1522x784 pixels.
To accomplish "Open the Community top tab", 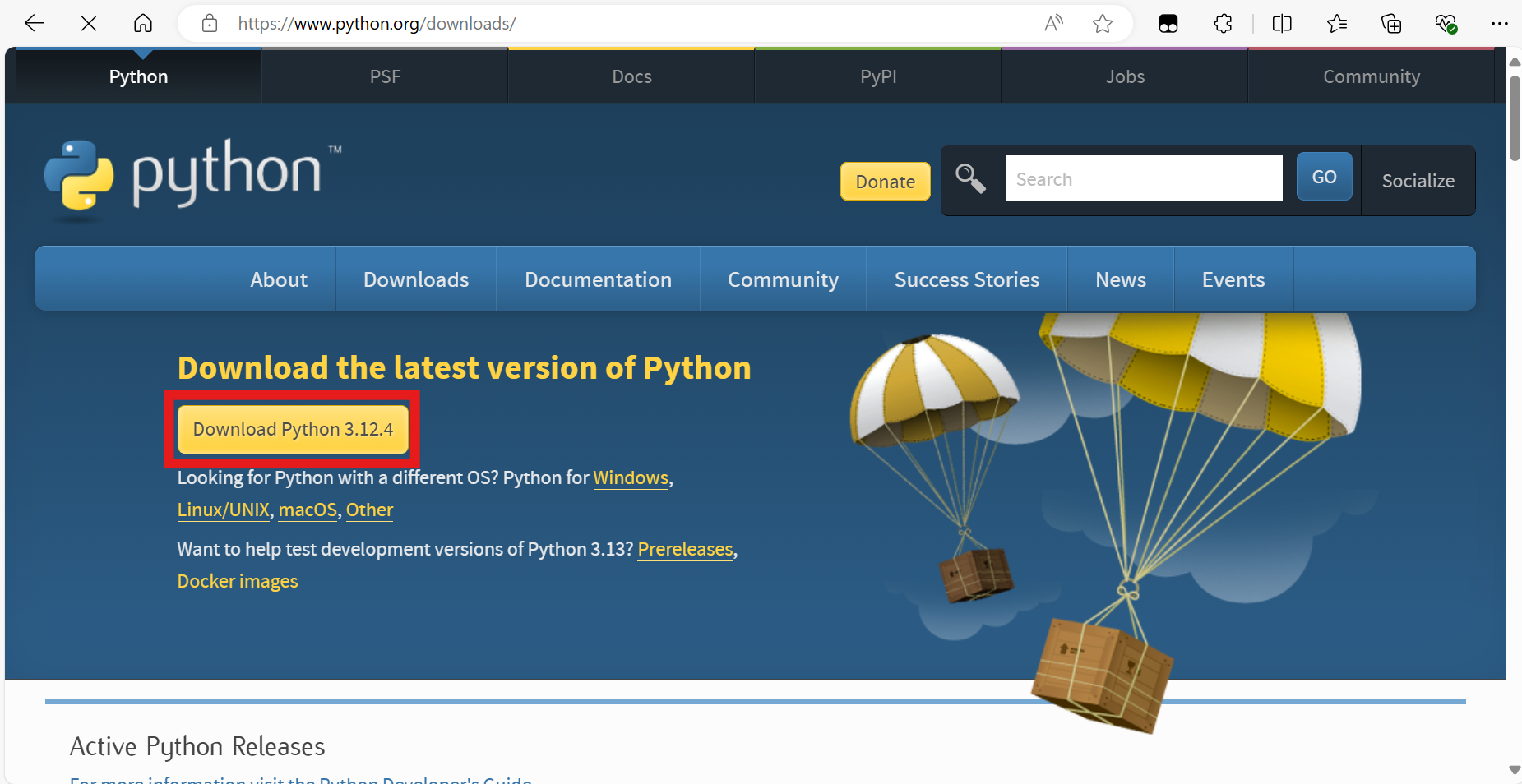I will point(1372,76).
